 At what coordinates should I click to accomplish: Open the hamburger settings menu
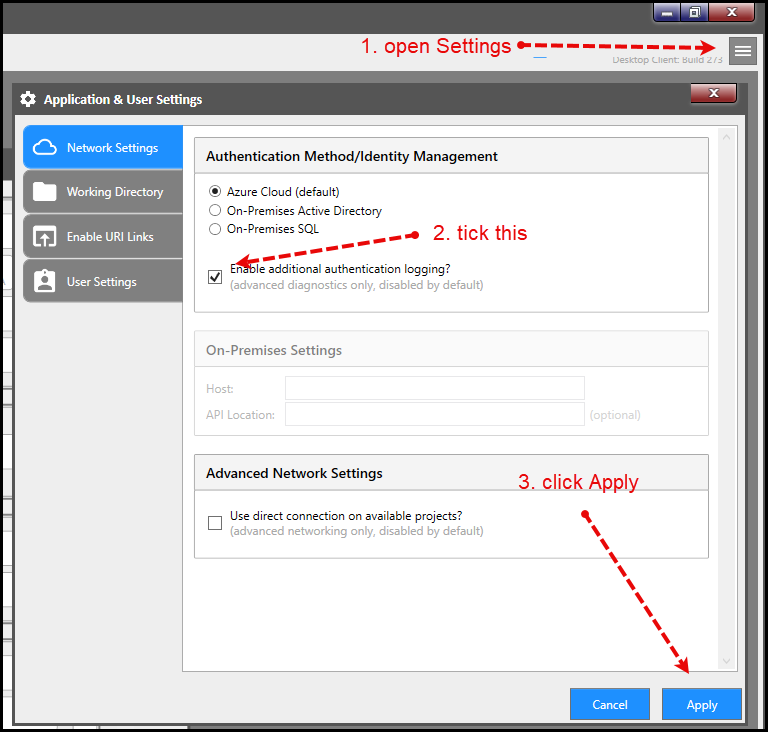pos(743,51)
